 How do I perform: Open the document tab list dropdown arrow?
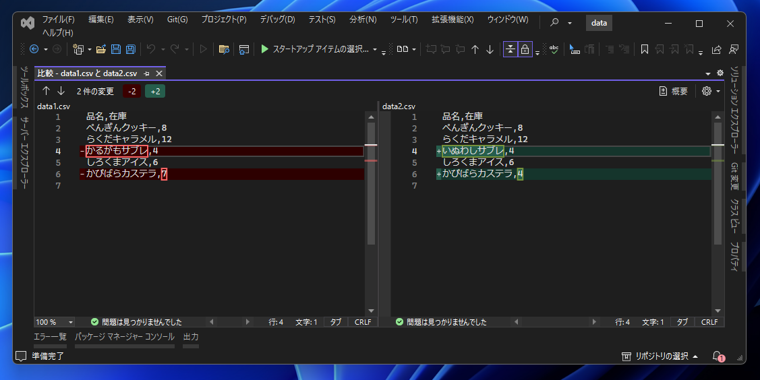(x=709, y=73)
